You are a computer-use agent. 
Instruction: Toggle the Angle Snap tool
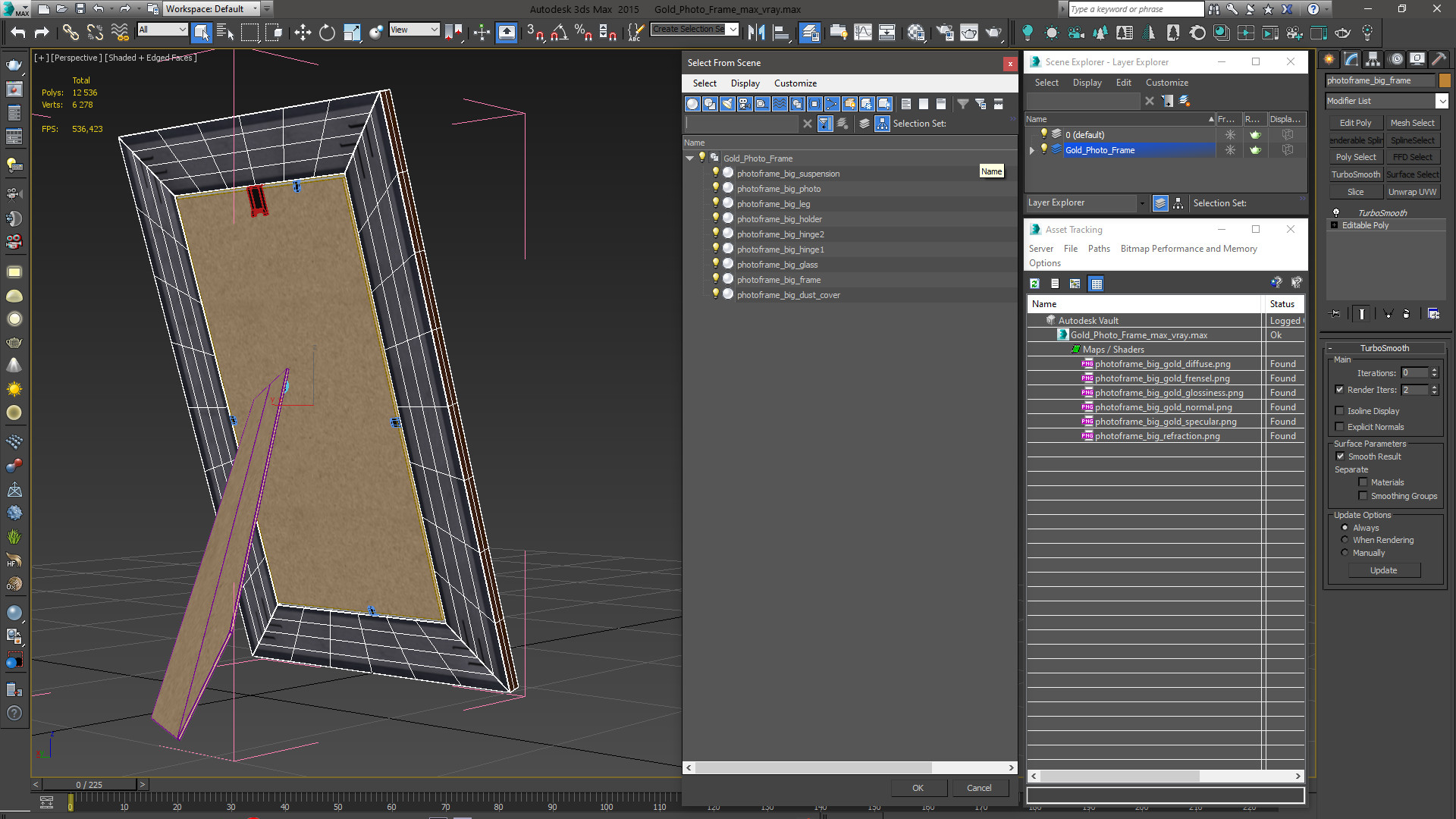[560, 32]
